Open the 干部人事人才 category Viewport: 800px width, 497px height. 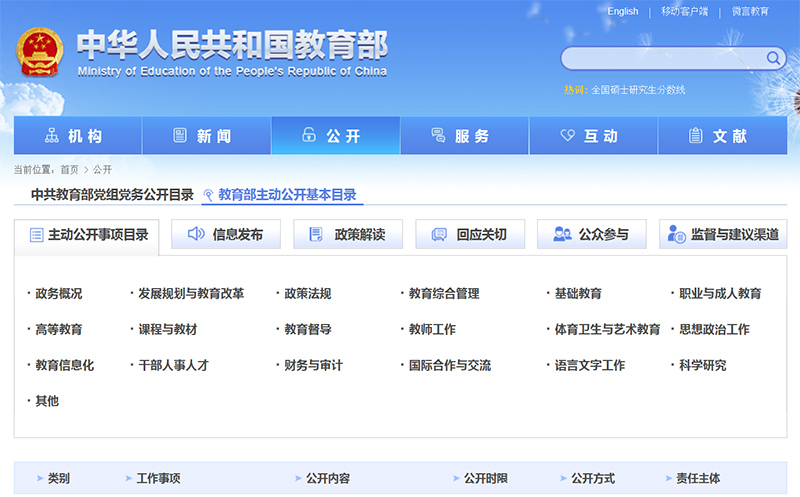173,365
